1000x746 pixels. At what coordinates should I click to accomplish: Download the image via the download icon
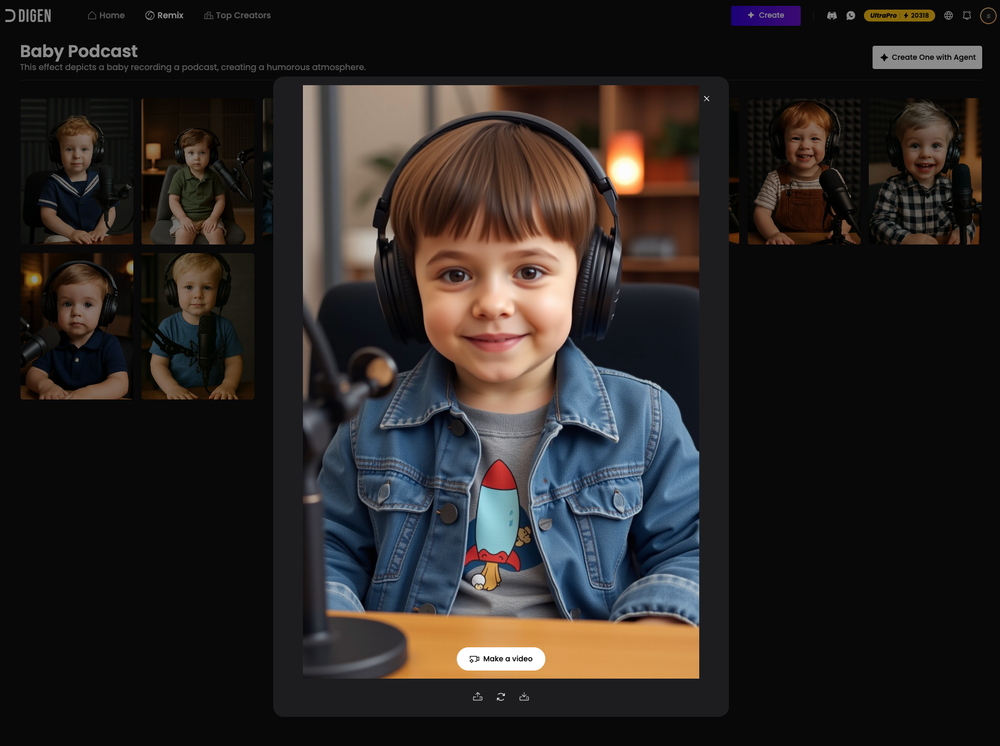click(x=524, y=696)
